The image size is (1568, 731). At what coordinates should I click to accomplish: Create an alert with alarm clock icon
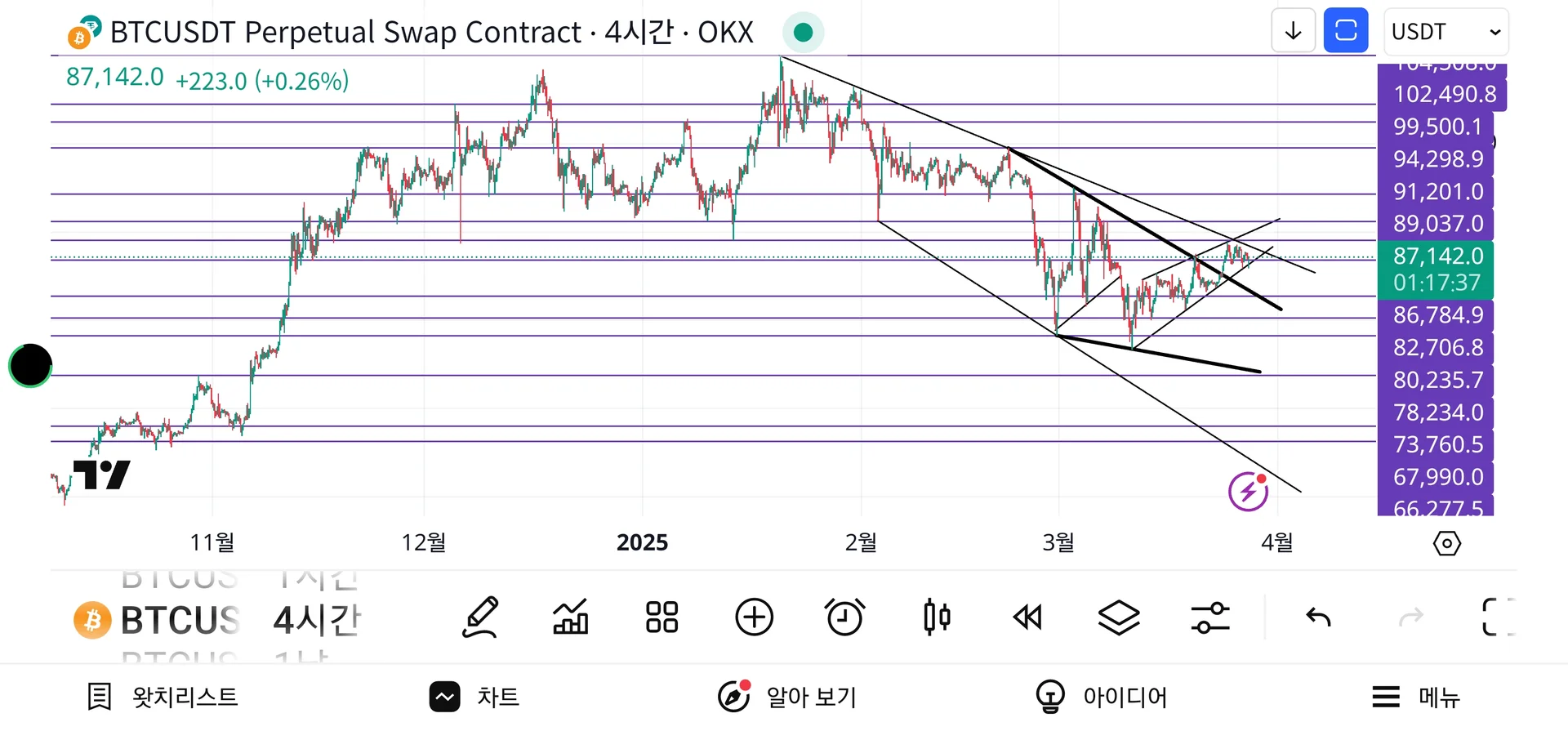(x=844, y=617)
